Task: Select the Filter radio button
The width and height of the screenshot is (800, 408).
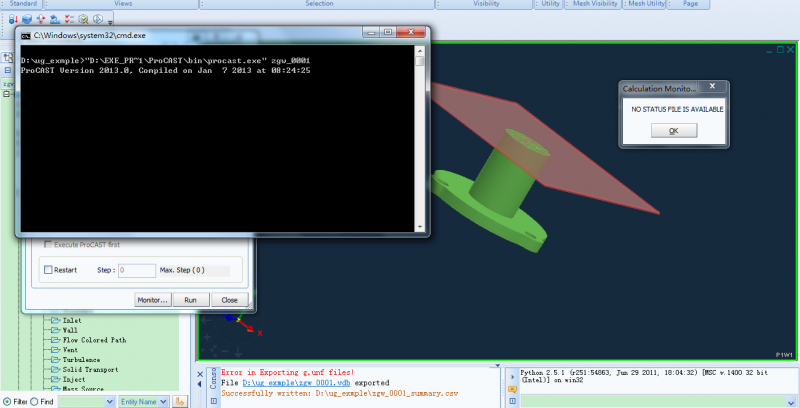Action: coord(7,402)
